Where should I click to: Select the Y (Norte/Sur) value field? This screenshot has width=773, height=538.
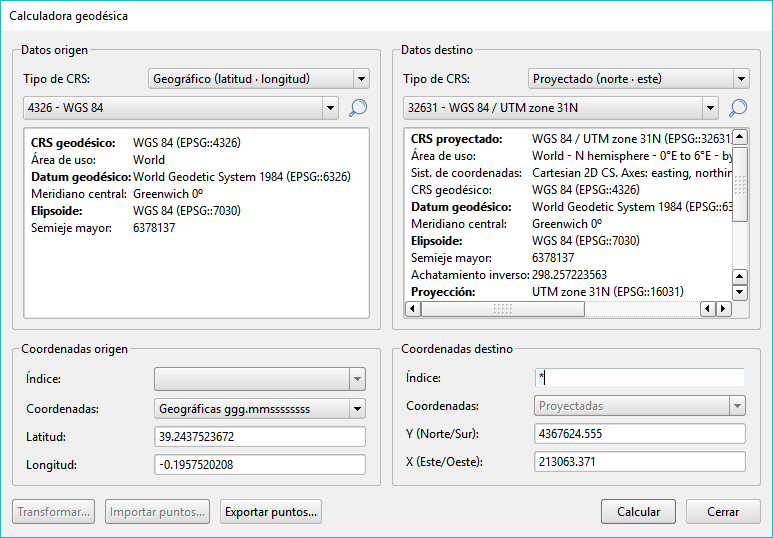(x=640, y=434)
